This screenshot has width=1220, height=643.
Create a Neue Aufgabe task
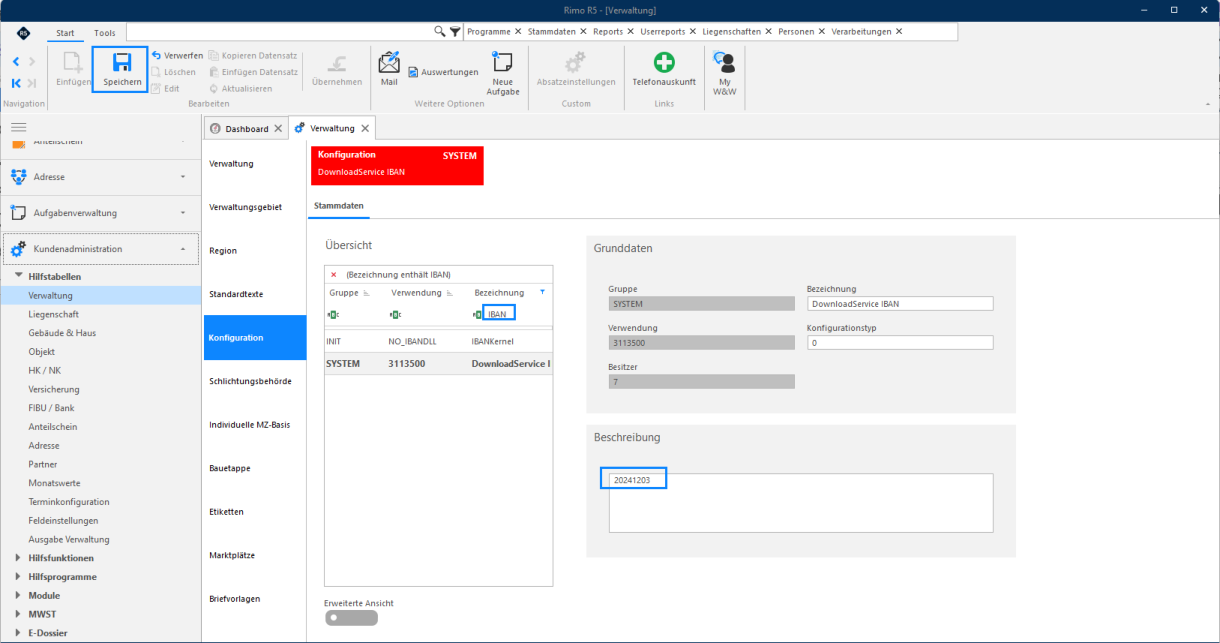502,74
